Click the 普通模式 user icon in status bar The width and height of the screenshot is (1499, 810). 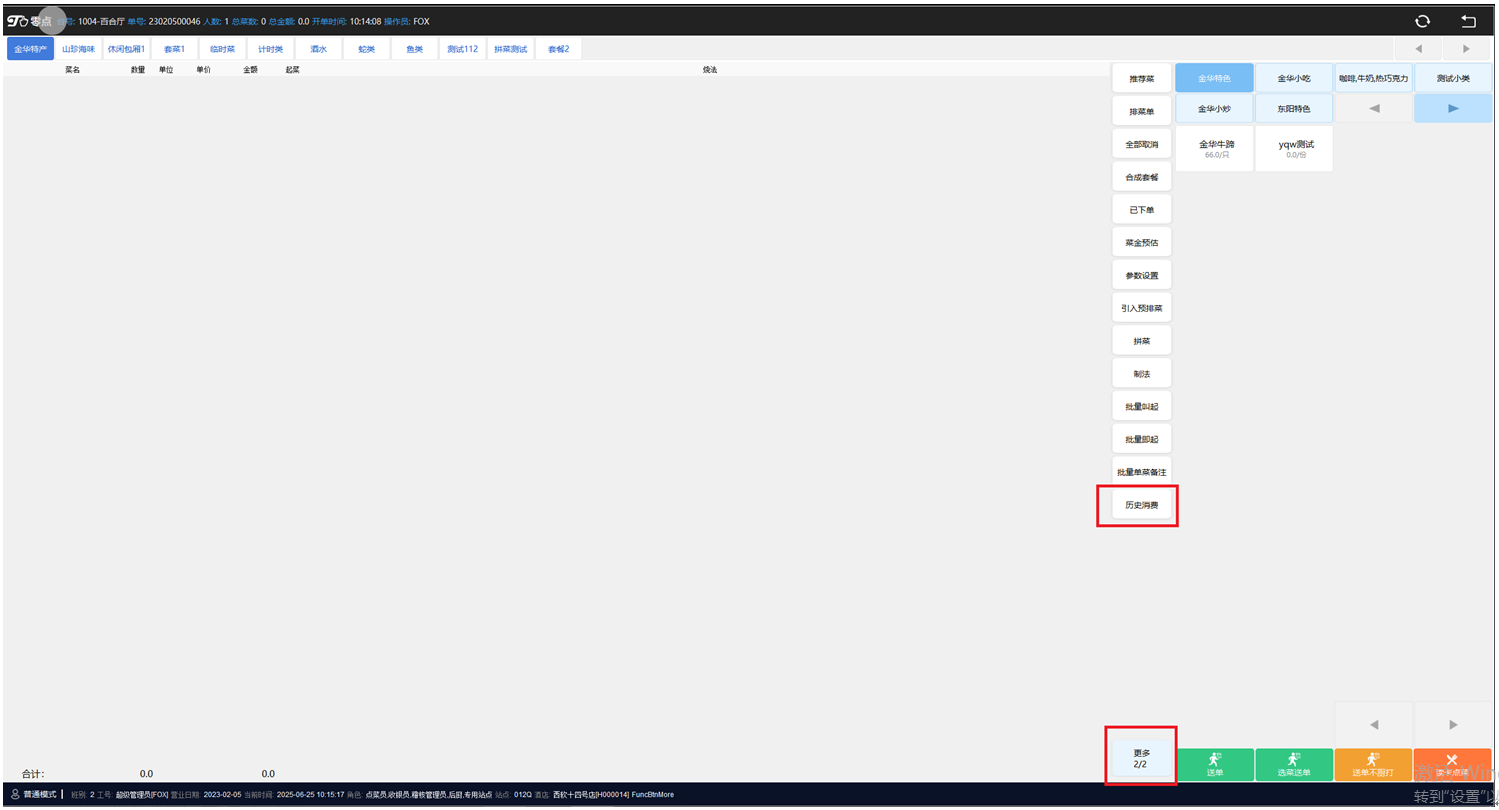click(15, 794)
